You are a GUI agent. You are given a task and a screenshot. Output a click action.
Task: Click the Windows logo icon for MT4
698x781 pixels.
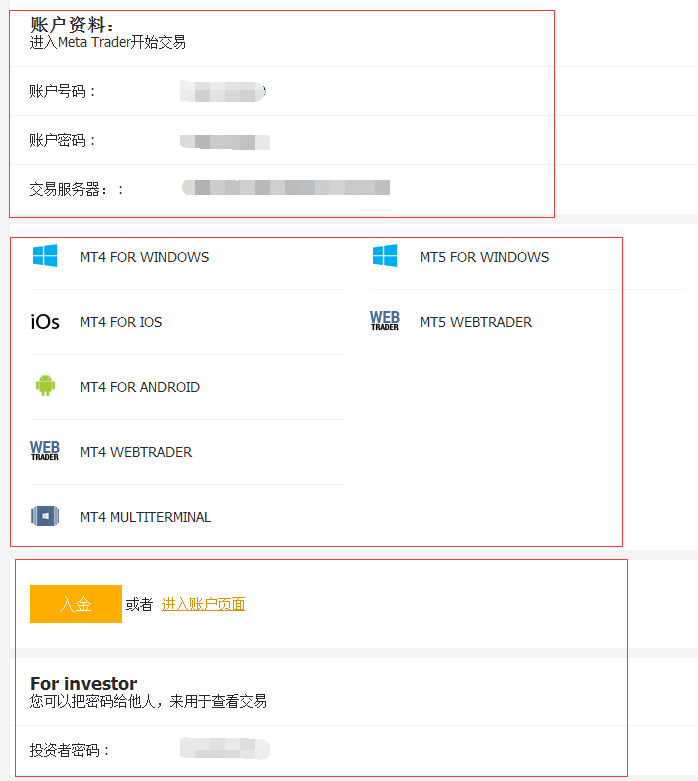(x=45, y=256)
